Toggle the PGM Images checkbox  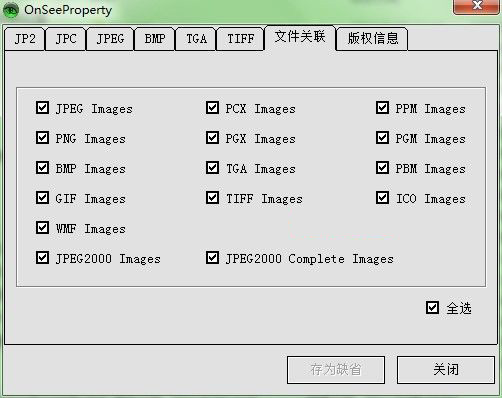point(382,138)
